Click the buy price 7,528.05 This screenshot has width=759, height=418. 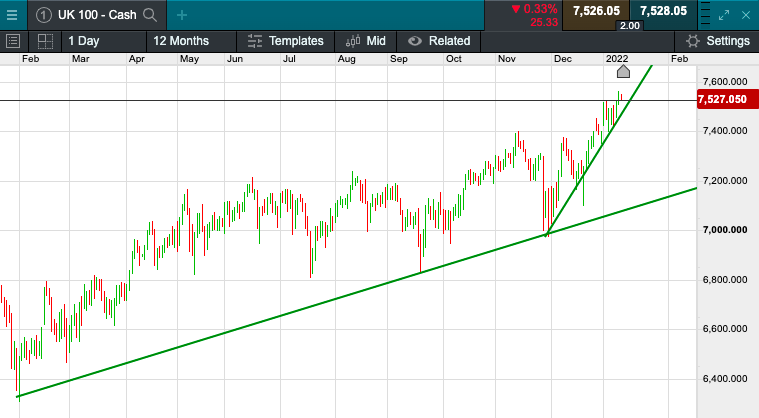663,11
